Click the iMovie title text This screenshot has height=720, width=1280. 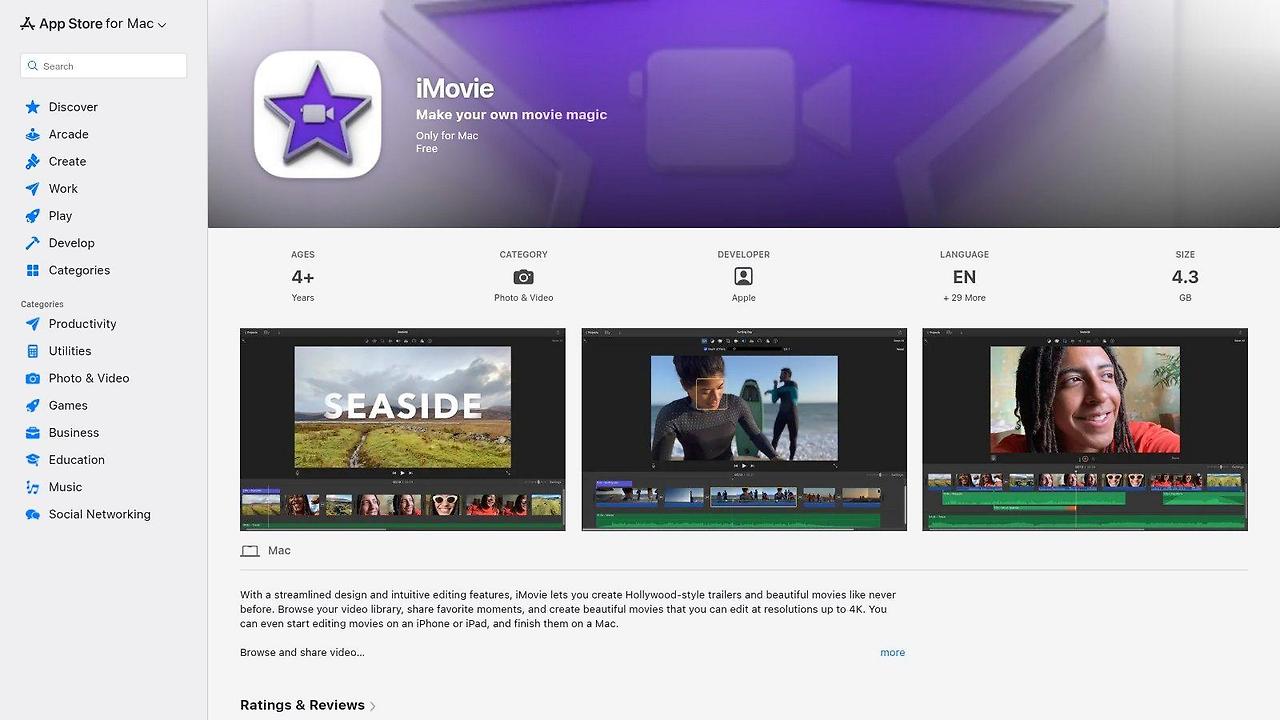click(455, 88)
